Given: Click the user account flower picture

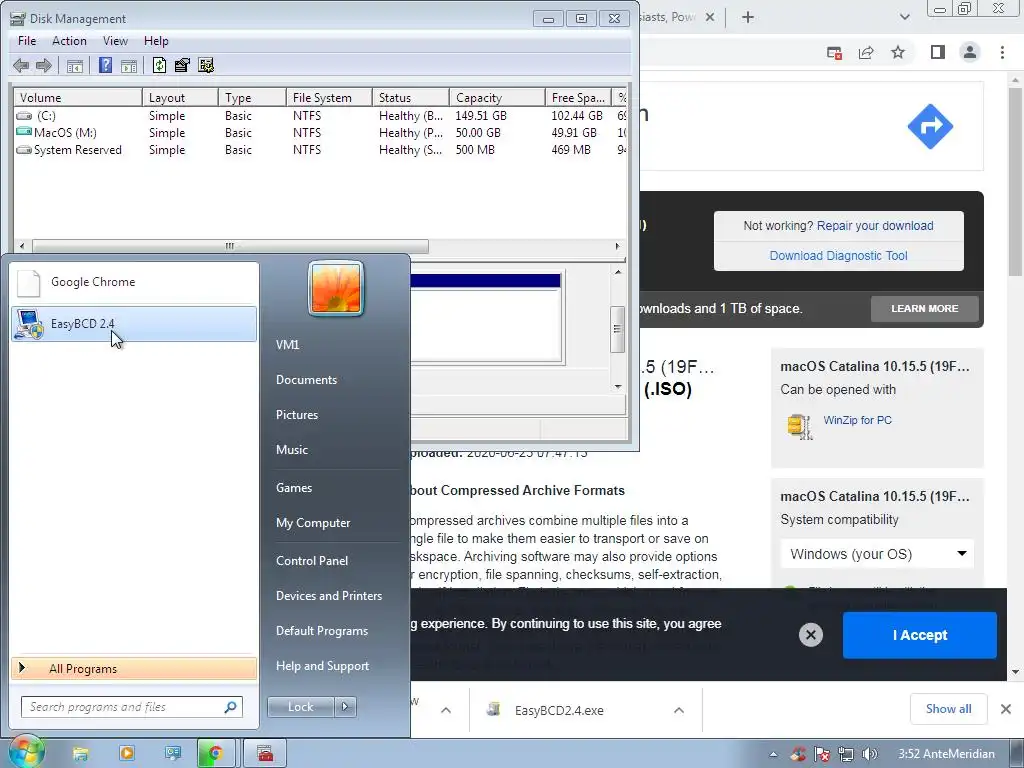Looking at the screenshot, I should tap(336, 288).
